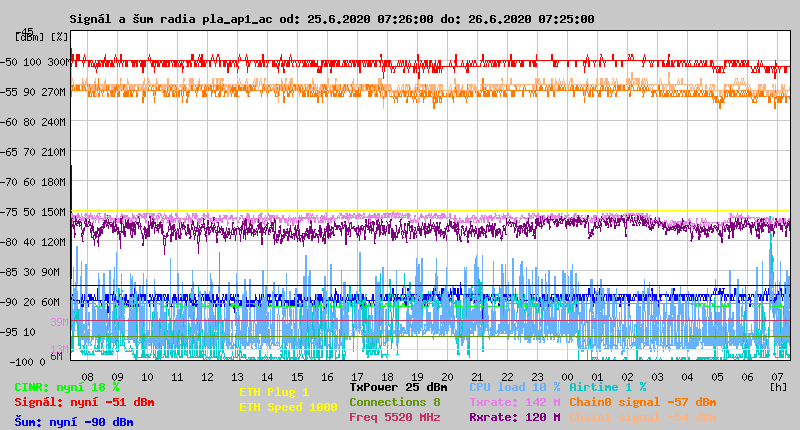Click the chart title text
The height and width of the screenshot is (430, 800).
tap(331, 19)
